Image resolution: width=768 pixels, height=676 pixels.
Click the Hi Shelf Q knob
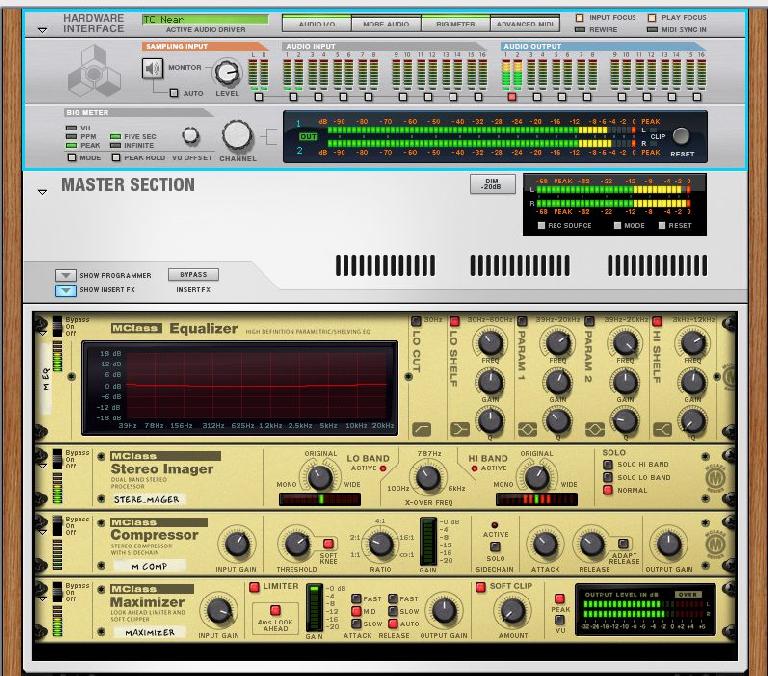(x=693, y=420)
